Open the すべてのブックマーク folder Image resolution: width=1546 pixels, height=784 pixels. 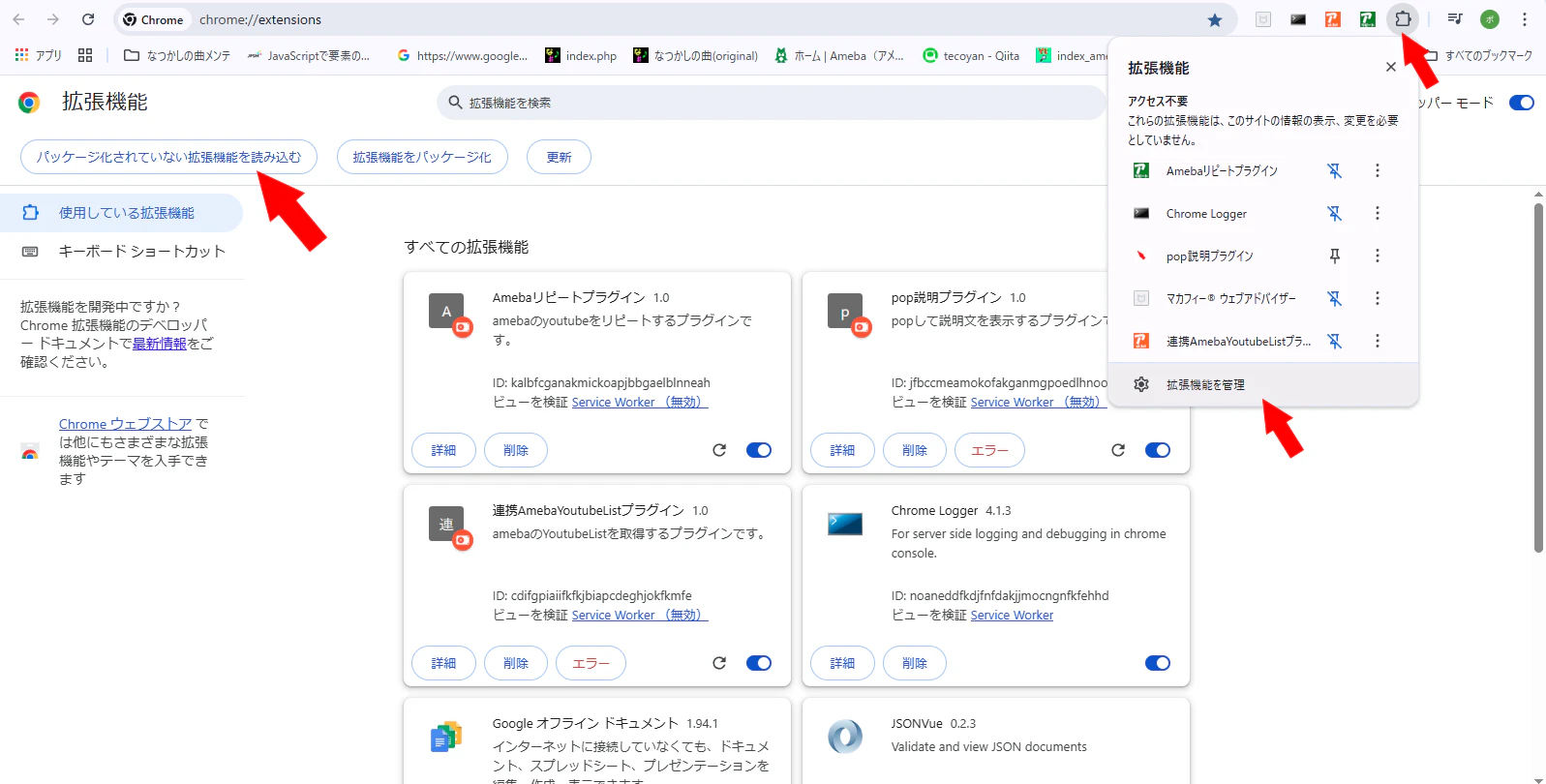[x=1478, y=55]
